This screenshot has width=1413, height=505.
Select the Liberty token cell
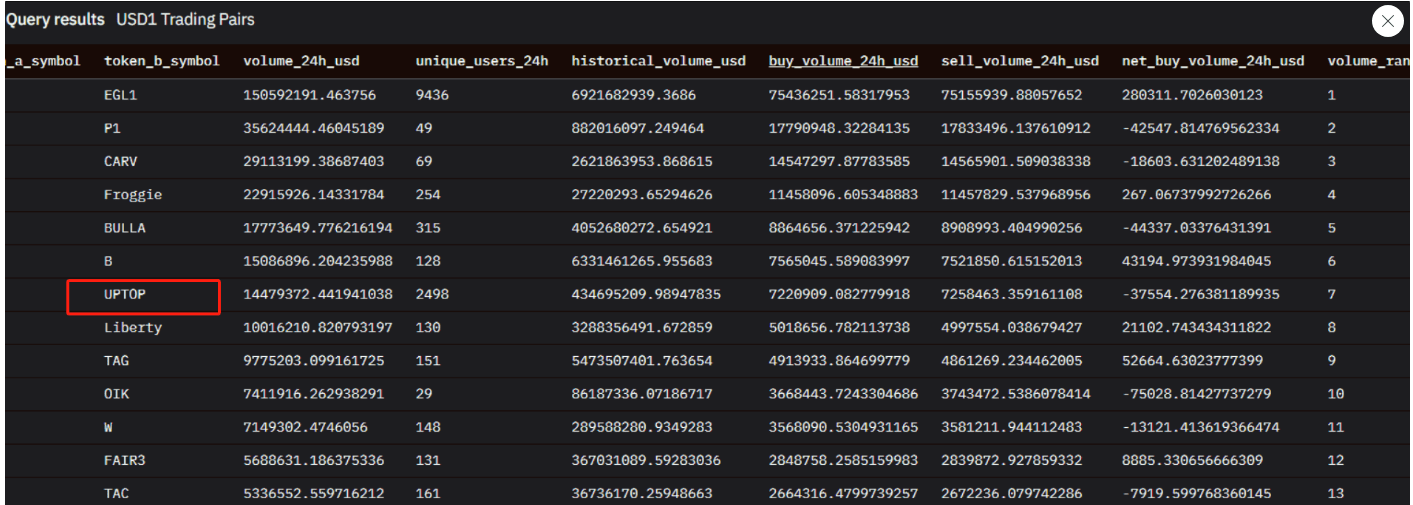pos(133,328)
